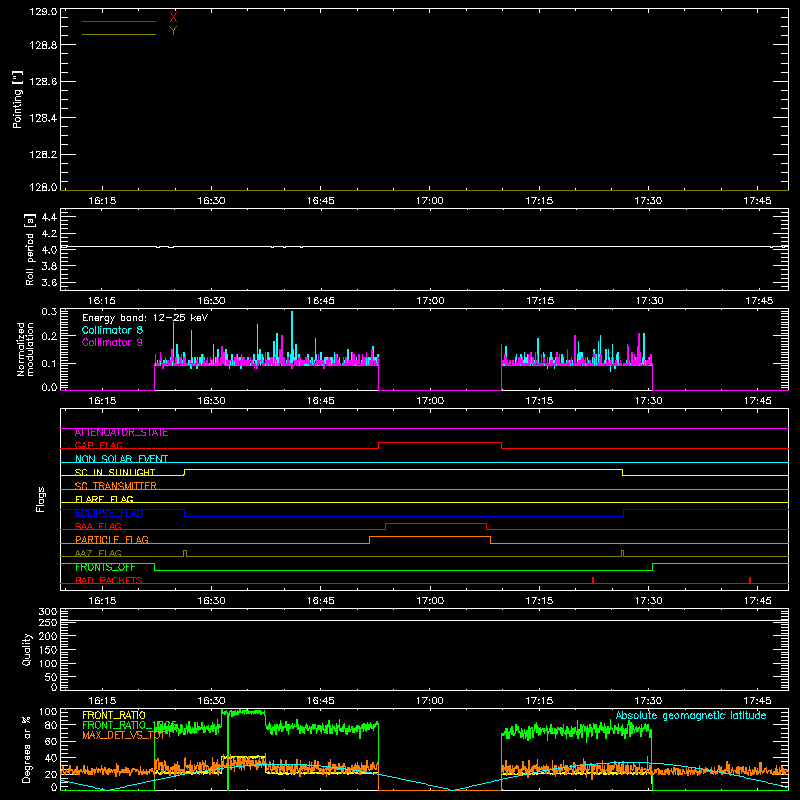Click the 129.0 tick on Pointing axis
Viewport: 800px width, 800px height.
point(43,11)
